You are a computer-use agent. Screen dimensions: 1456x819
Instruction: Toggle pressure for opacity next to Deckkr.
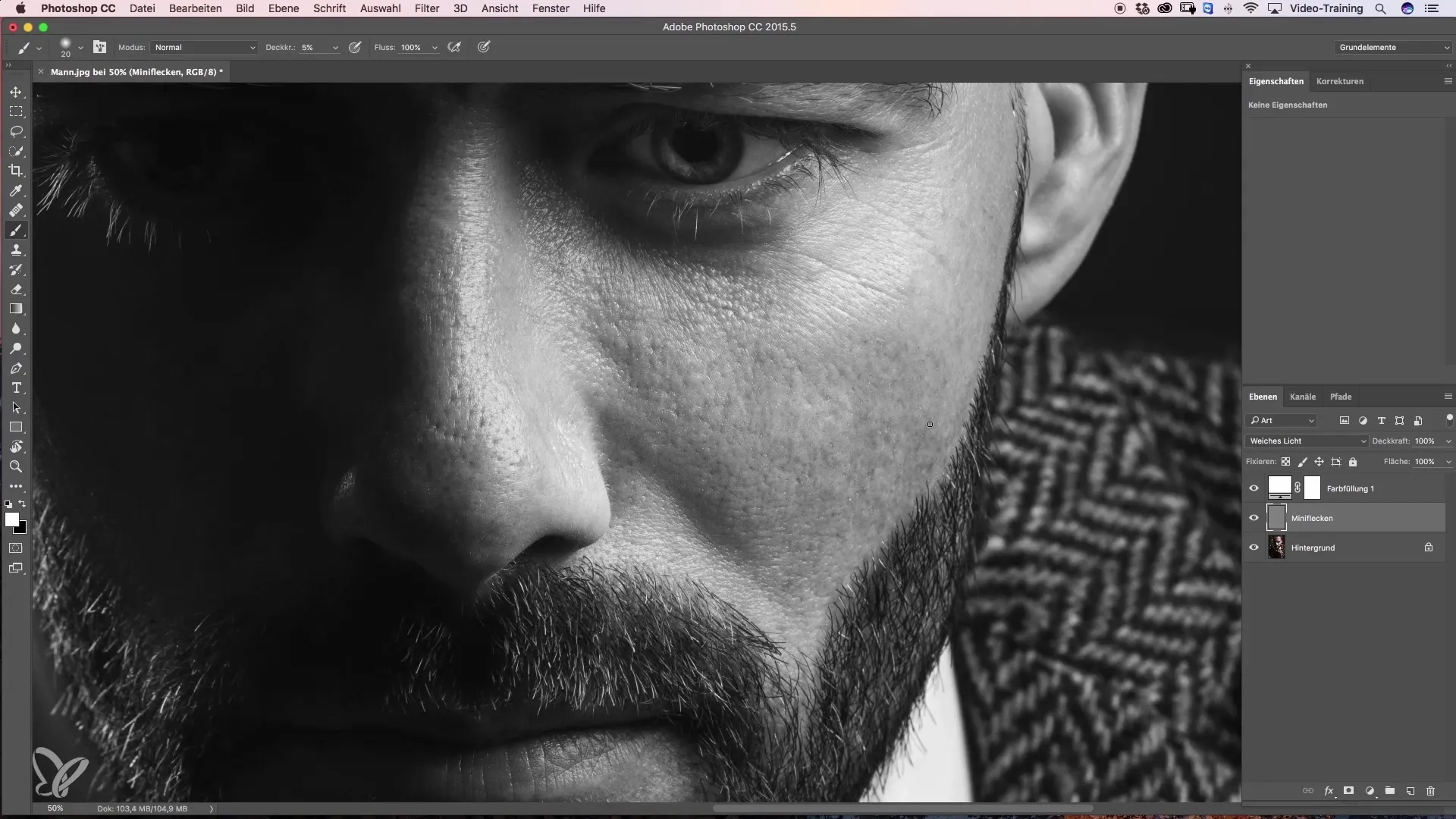point(354,47)
